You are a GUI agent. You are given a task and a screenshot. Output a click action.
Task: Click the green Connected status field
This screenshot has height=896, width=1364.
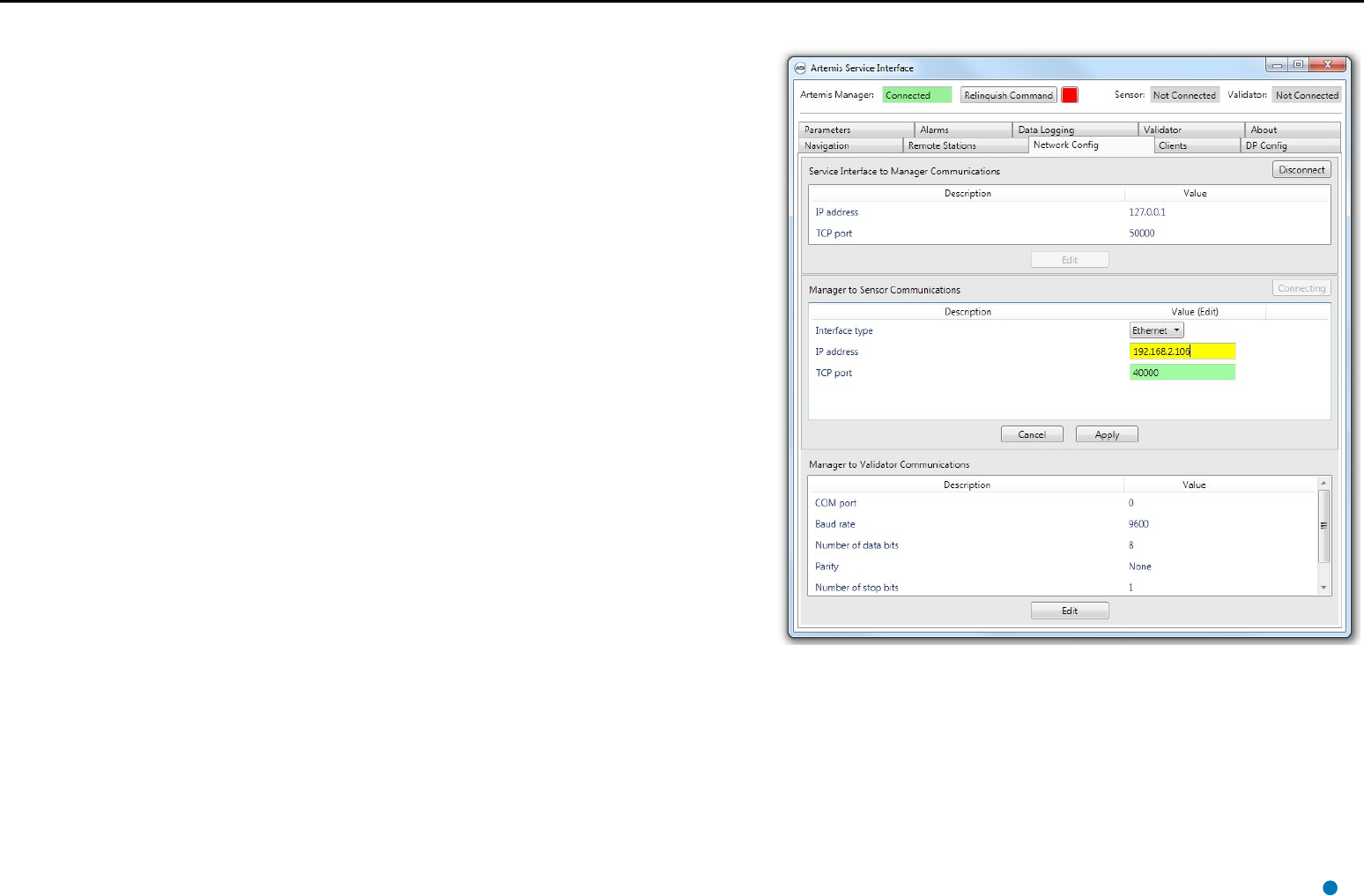point(916,95)
